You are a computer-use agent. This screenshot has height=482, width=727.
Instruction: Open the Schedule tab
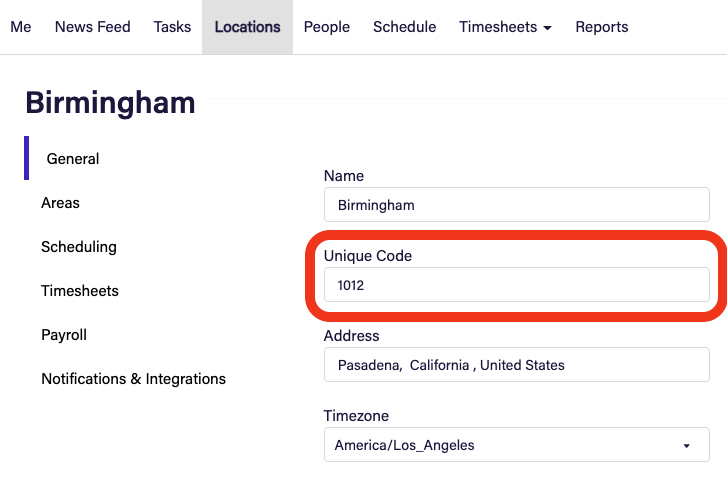[405, 27]
